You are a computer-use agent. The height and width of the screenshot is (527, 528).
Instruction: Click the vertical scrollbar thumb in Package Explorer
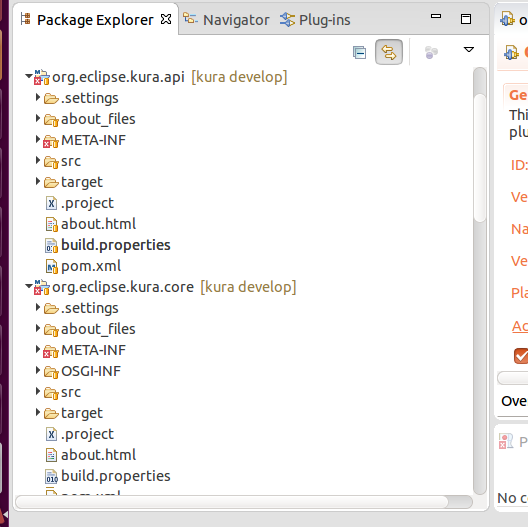(480, 158)
